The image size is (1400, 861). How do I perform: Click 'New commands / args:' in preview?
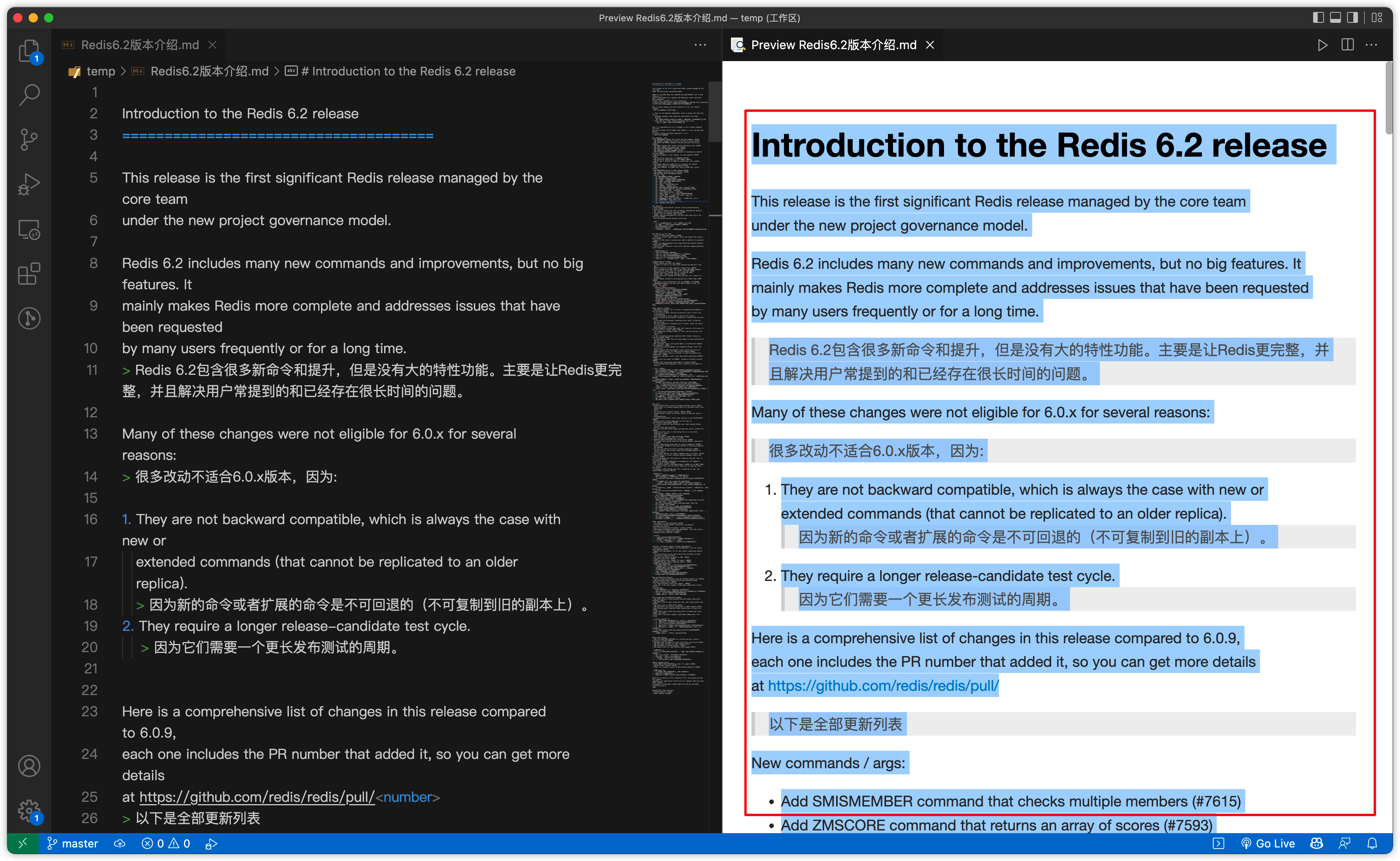click(x=828, y=763)
